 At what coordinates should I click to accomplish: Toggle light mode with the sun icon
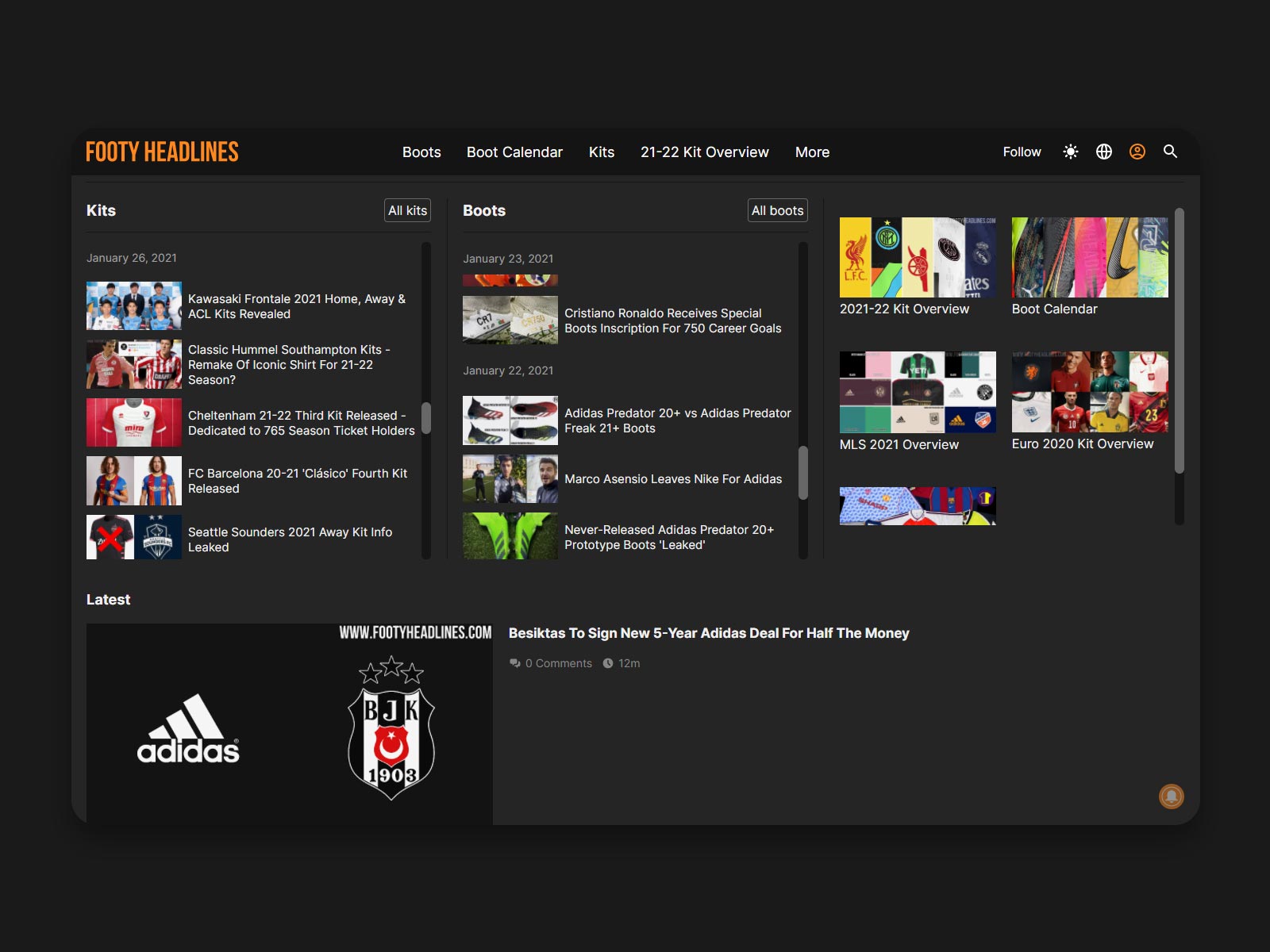(1070, 151)
